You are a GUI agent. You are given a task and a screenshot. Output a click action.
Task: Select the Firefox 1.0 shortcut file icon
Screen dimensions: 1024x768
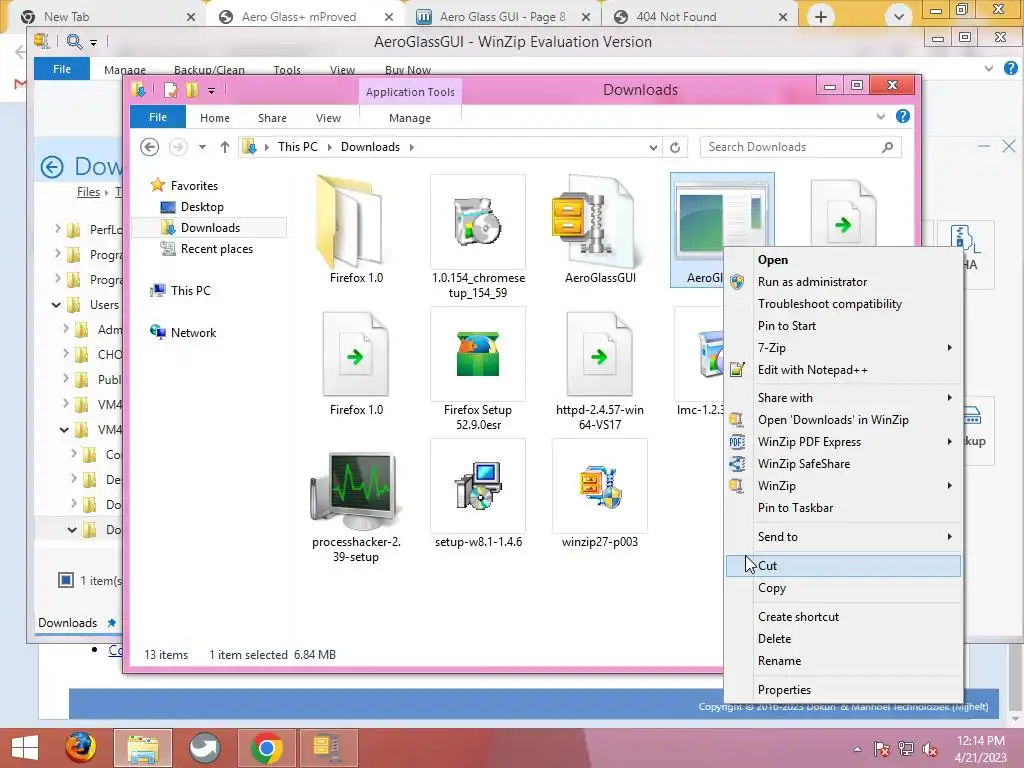tap(356, 355)
